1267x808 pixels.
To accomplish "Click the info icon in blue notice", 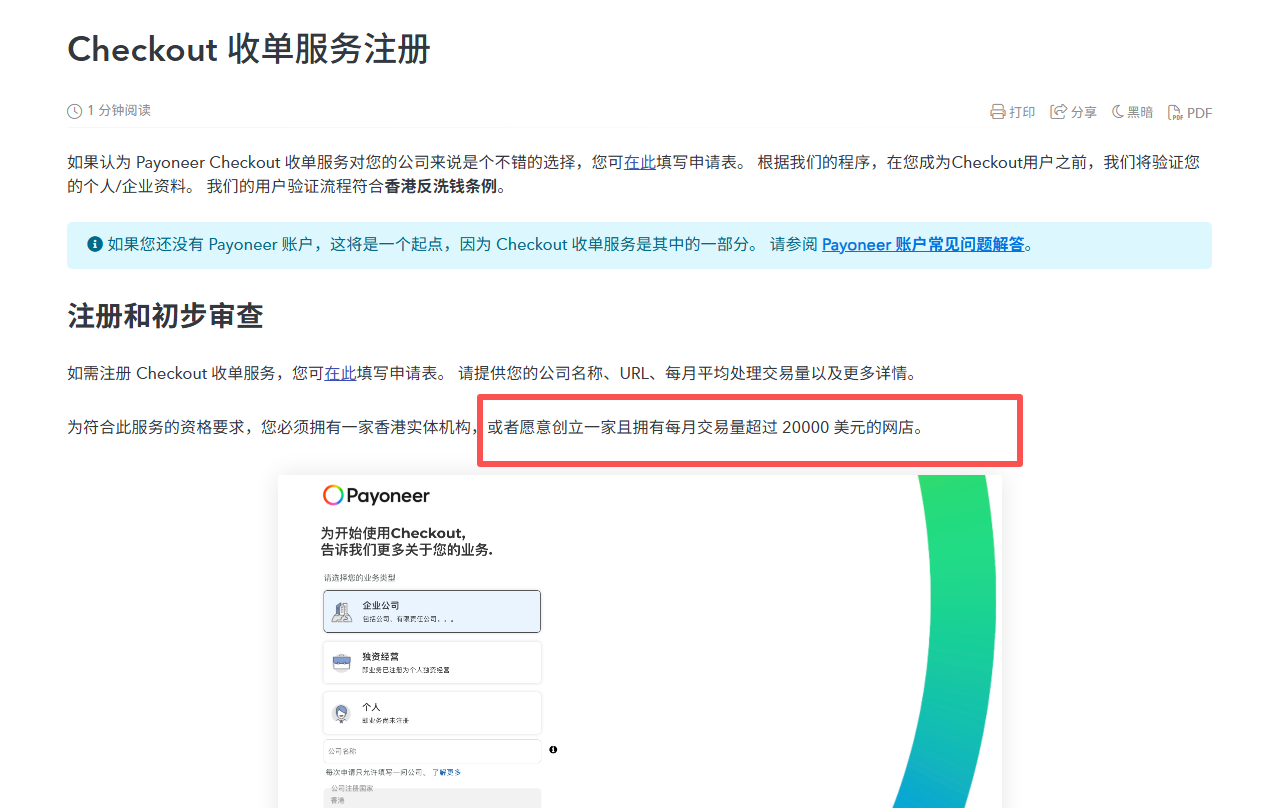I will point(95,244).
